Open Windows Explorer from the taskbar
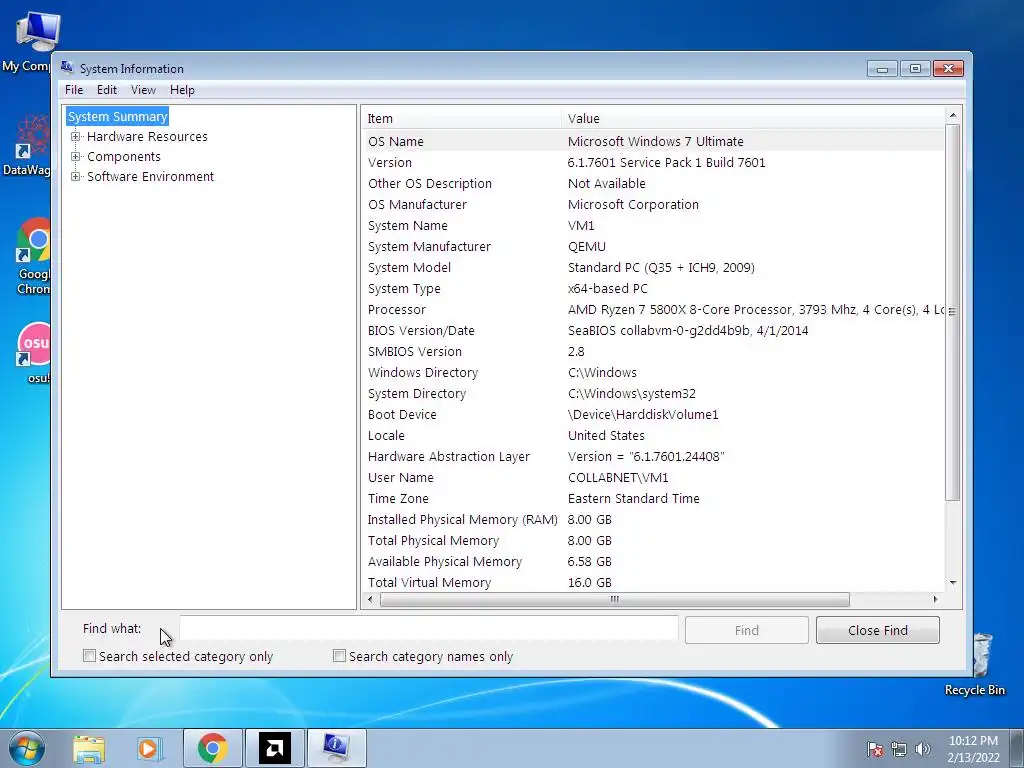Screen dimensions: 1024x768 88,748
